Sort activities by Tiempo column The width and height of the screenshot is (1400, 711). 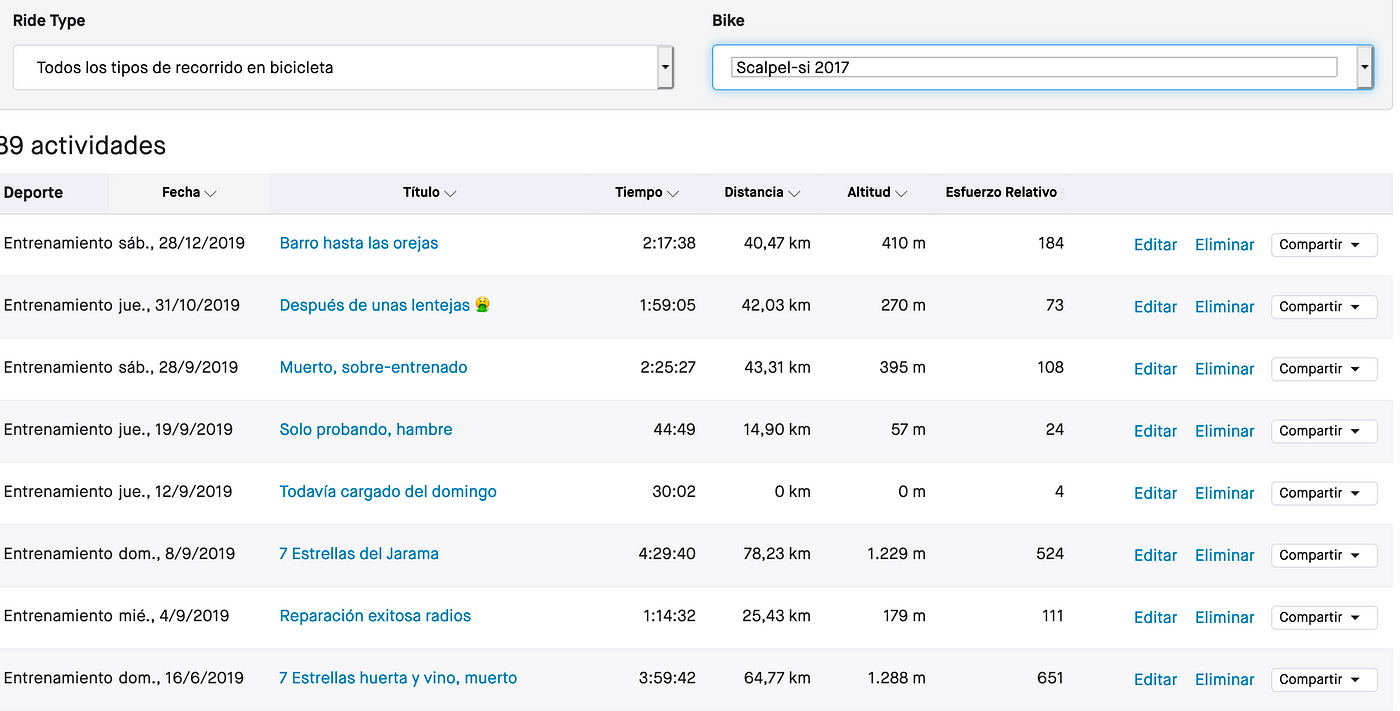647,192
